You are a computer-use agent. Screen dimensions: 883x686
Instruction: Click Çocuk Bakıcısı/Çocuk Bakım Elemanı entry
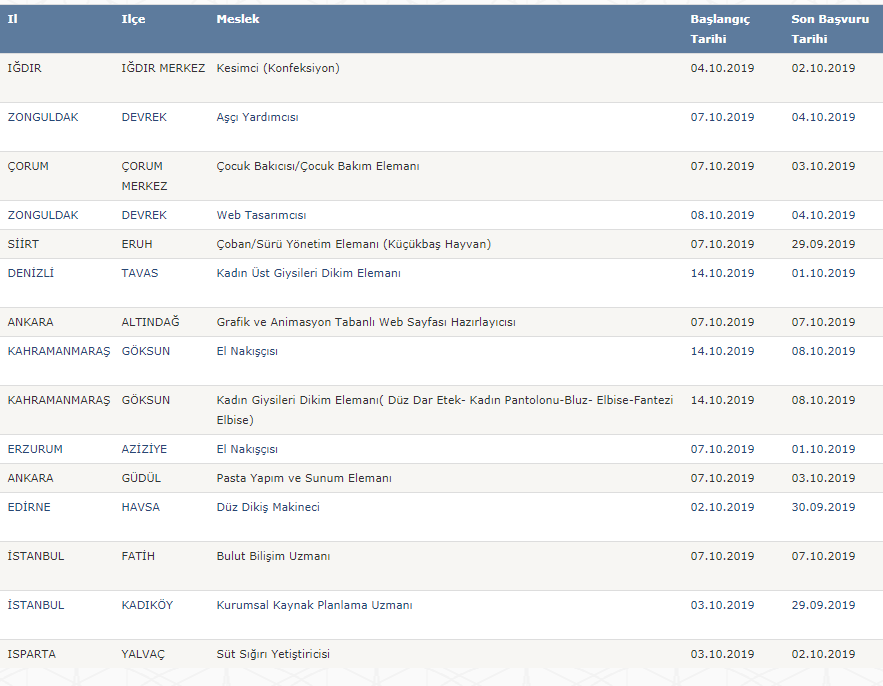[318, 166]
